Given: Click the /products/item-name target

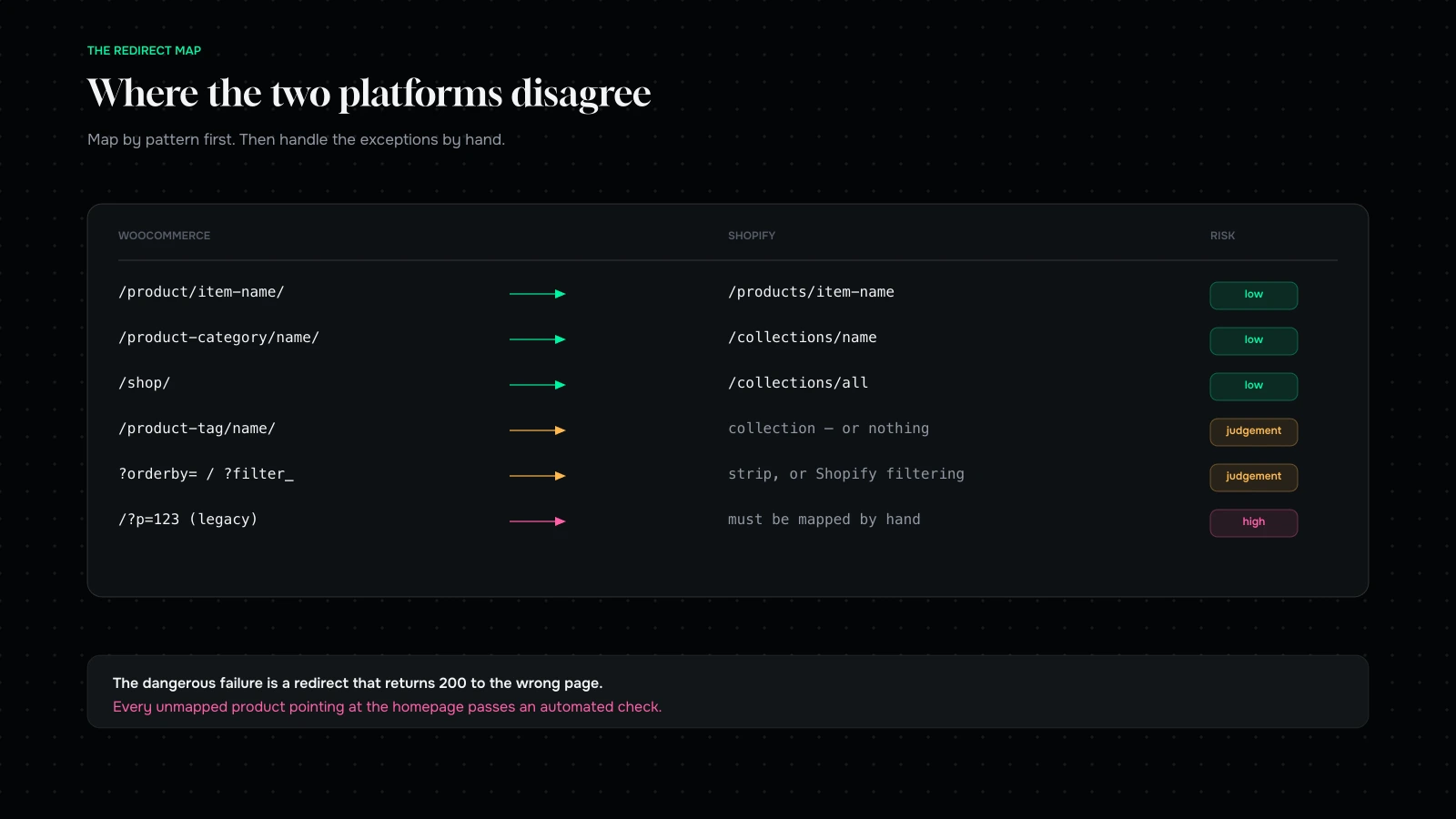Looking at the screenshot, I should click(811, 292).
